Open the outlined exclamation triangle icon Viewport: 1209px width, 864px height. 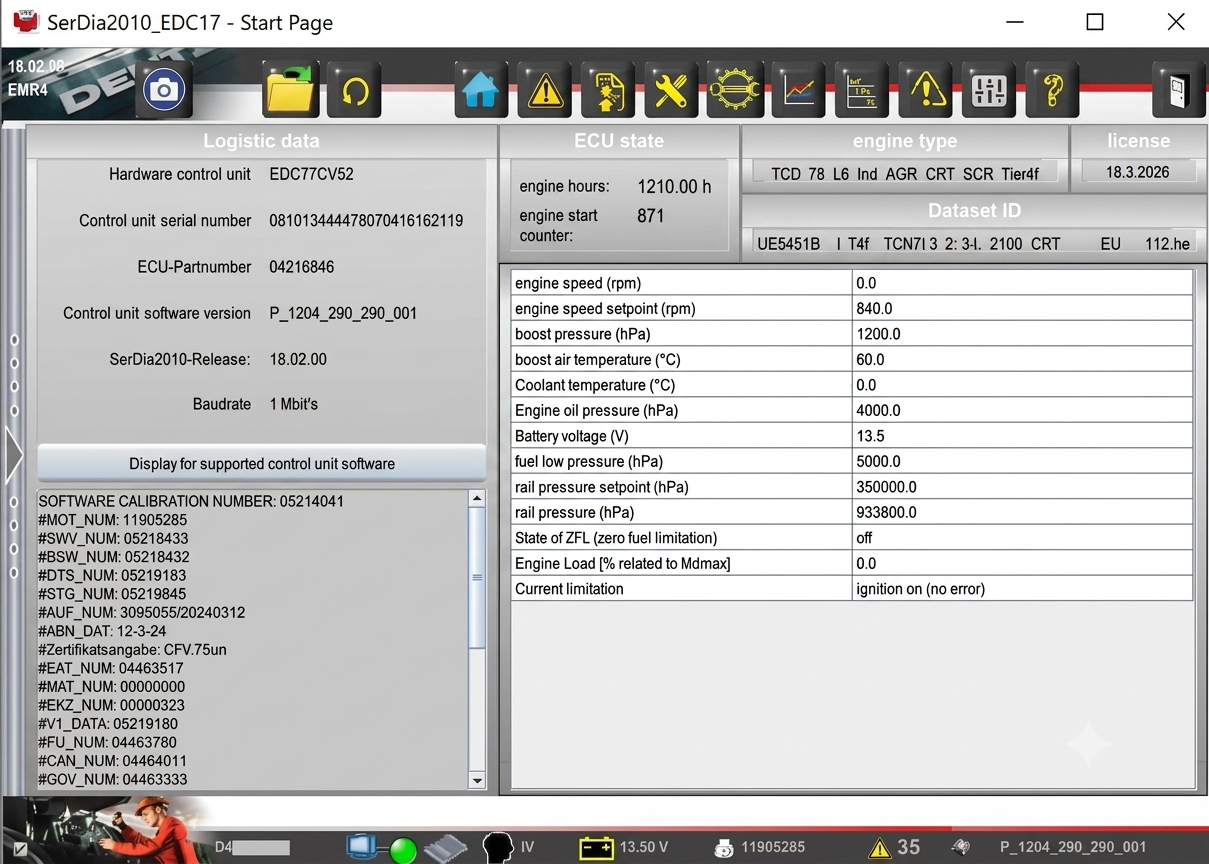pos(926,91)
